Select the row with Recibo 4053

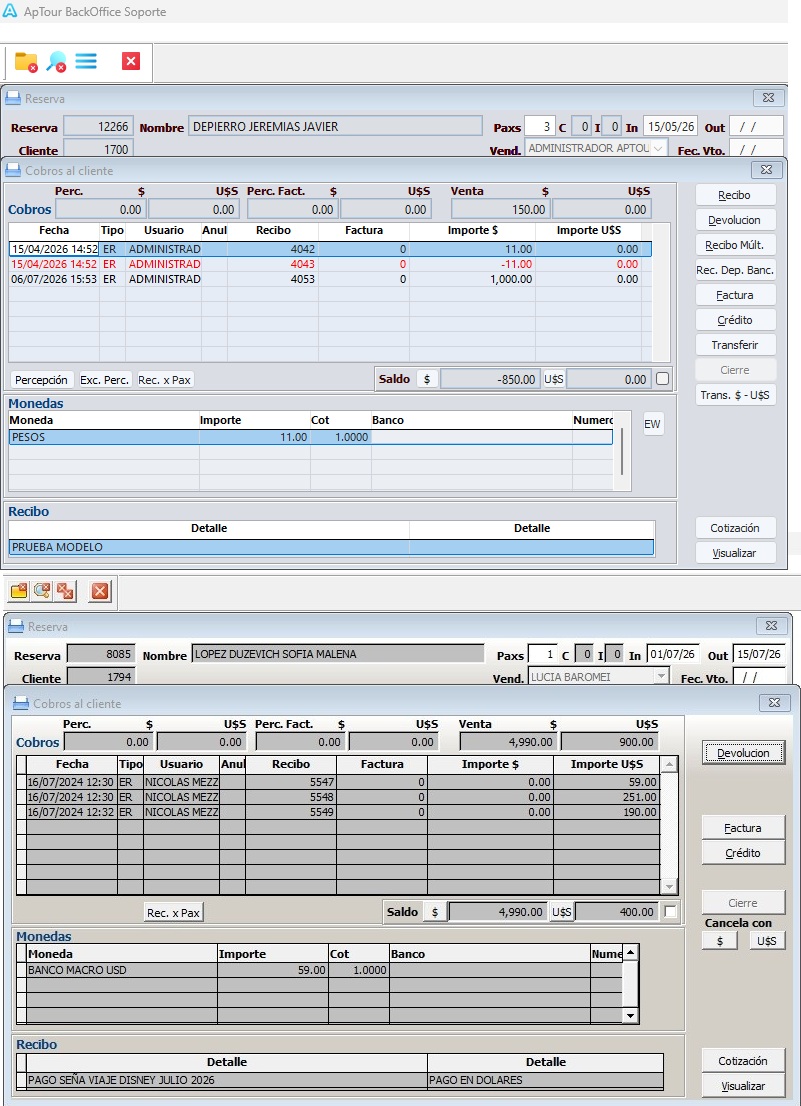330,279
